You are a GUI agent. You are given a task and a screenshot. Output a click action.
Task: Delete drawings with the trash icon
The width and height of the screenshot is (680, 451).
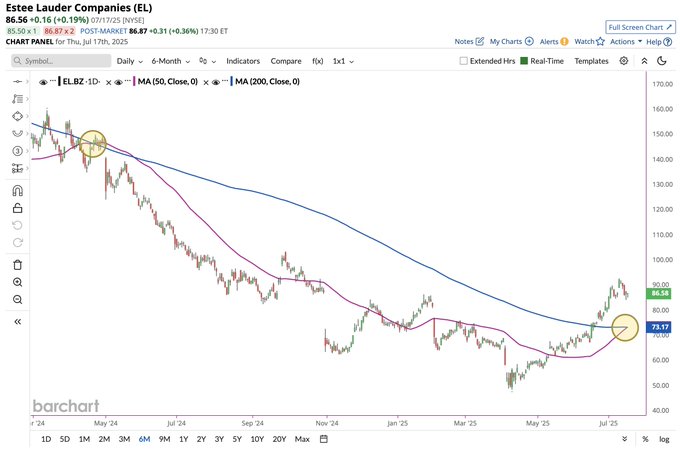[17, 265]
